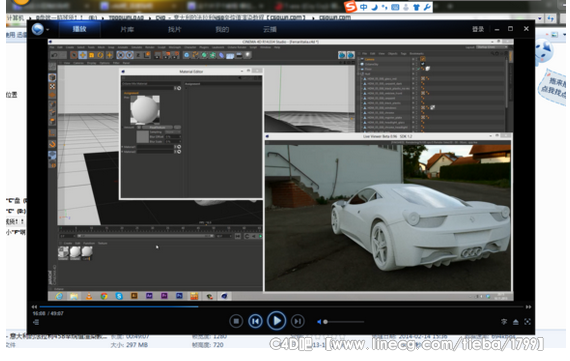Click the rewind arrows beside the progress bar
Screen dimensions: 570x361
click(34, 307)
